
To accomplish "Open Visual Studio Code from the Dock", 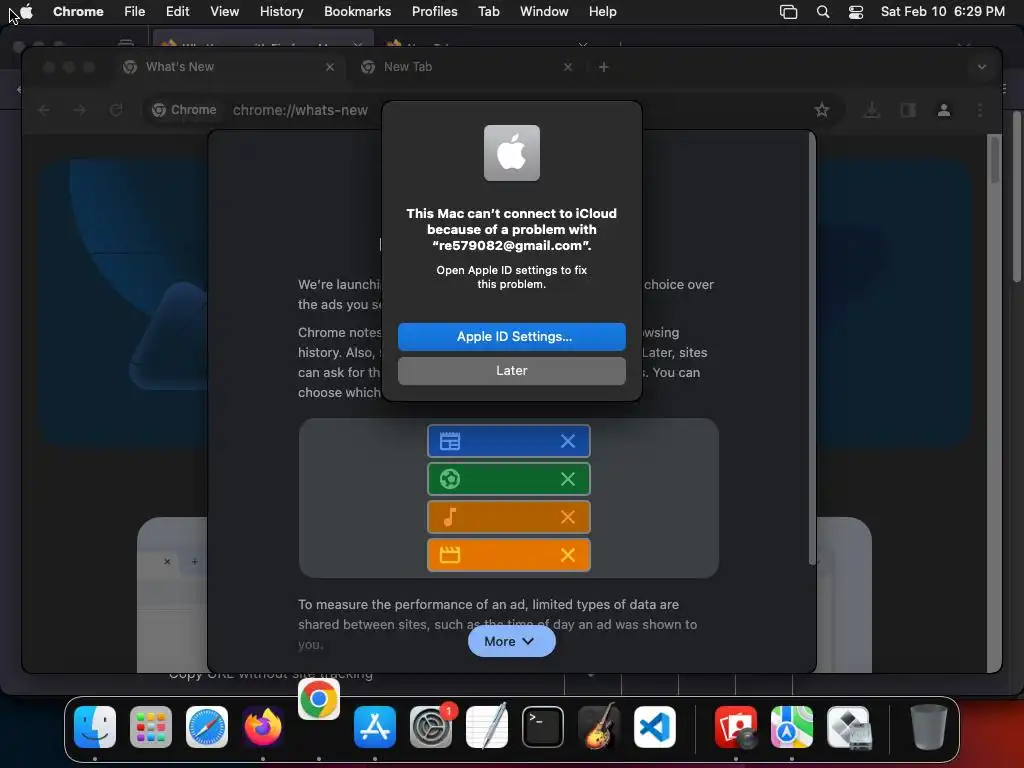I will click(x=655, y=727).
